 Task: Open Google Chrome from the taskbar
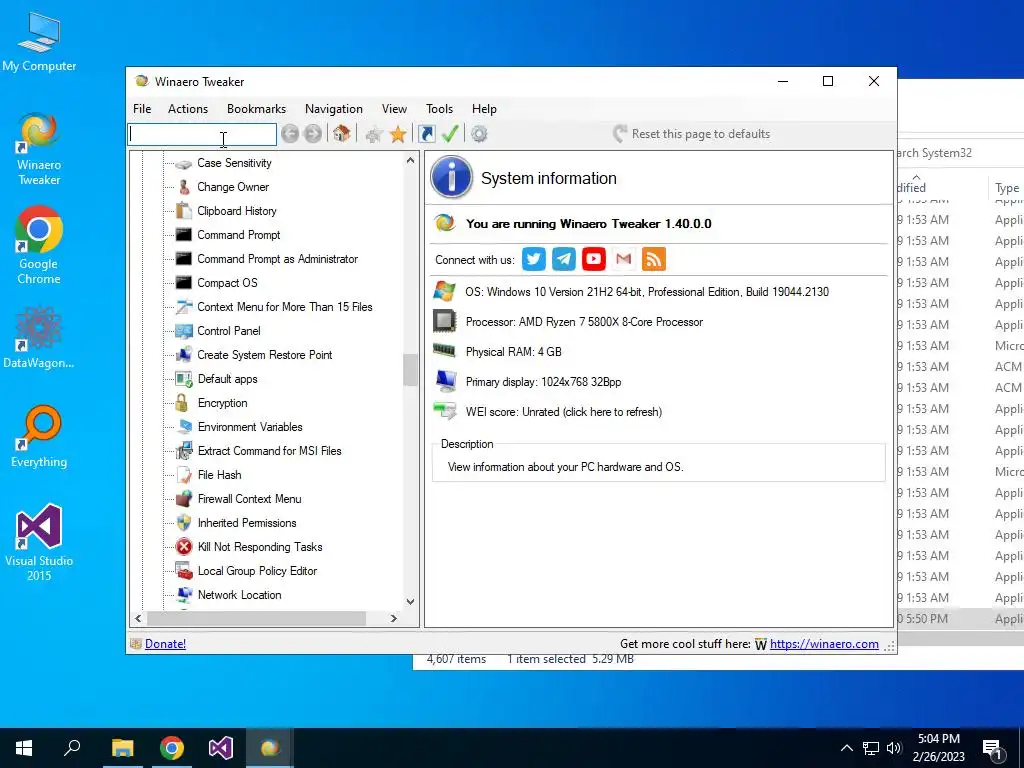[x=172, y=748]
